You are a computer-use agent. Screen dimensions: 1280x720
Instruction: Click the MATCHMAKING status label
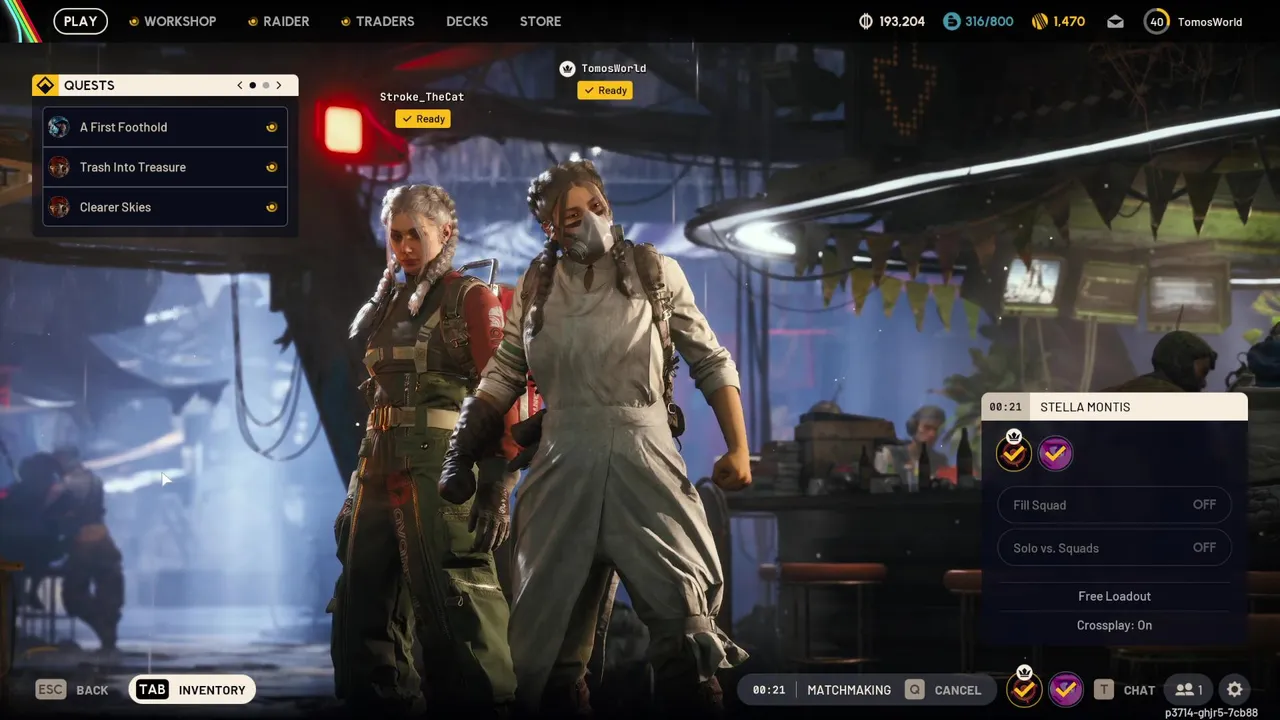click(849, 690)
